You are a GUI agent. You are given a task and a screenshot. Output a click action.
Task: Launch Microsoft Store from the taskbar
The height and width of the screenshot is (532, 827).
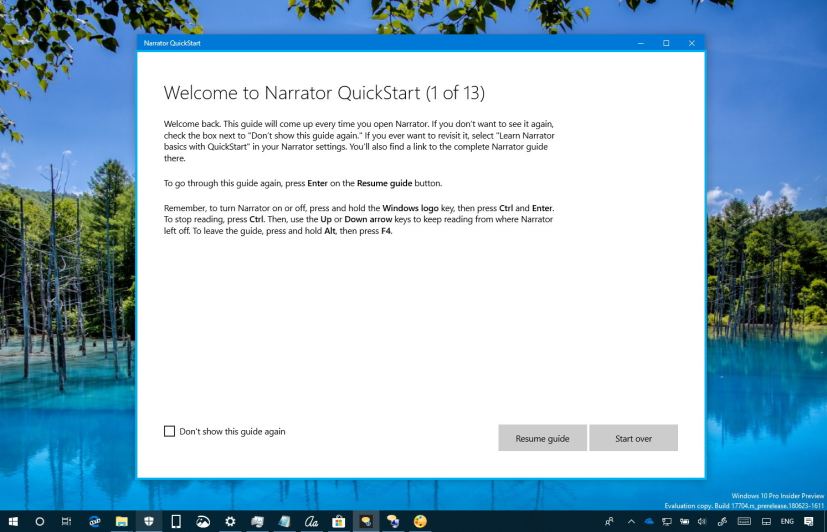[x=339, y=521]
